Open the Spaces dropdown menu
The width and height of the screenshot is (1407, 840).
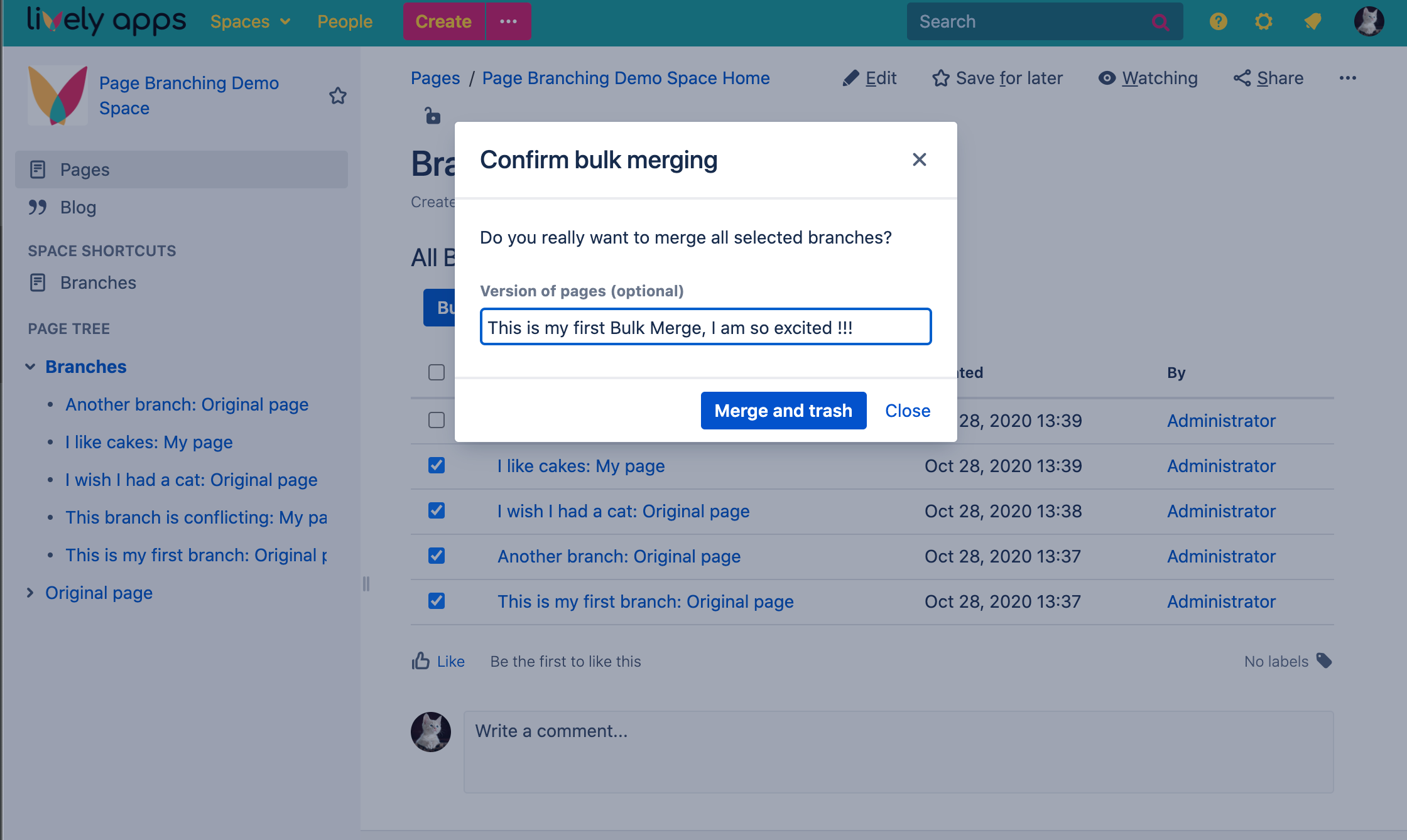[x=250, y=21]
